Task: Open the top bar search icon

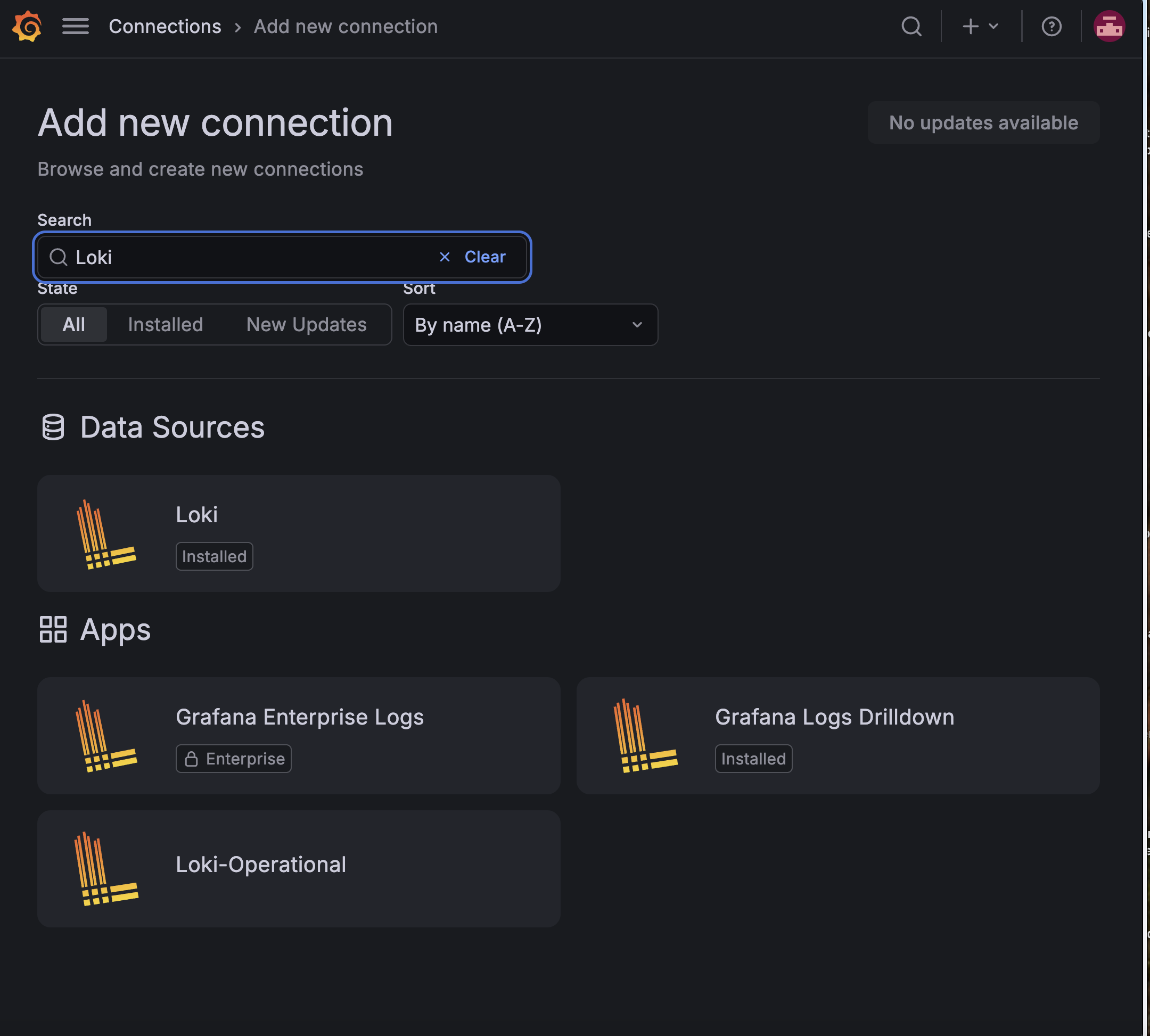Action: pos(911,26)
